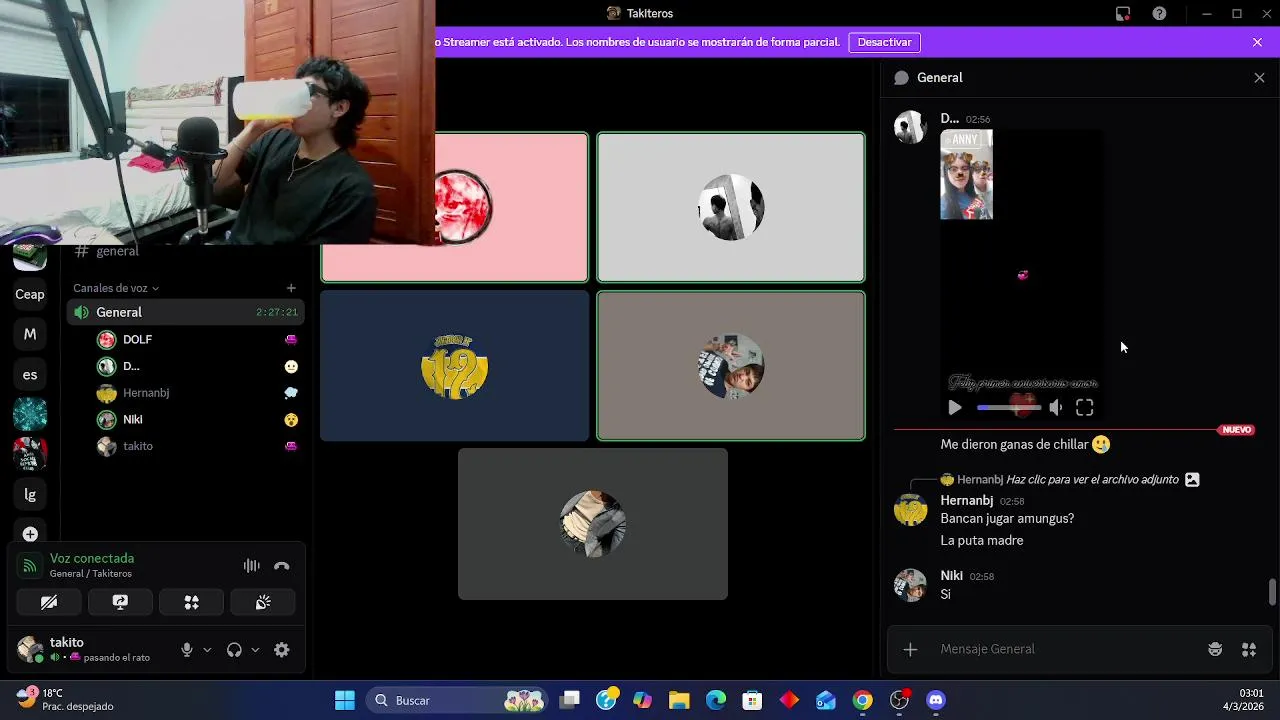Click taskbar Buscar search box
Screen dimensions: 1280x720
tap(456, 700)
